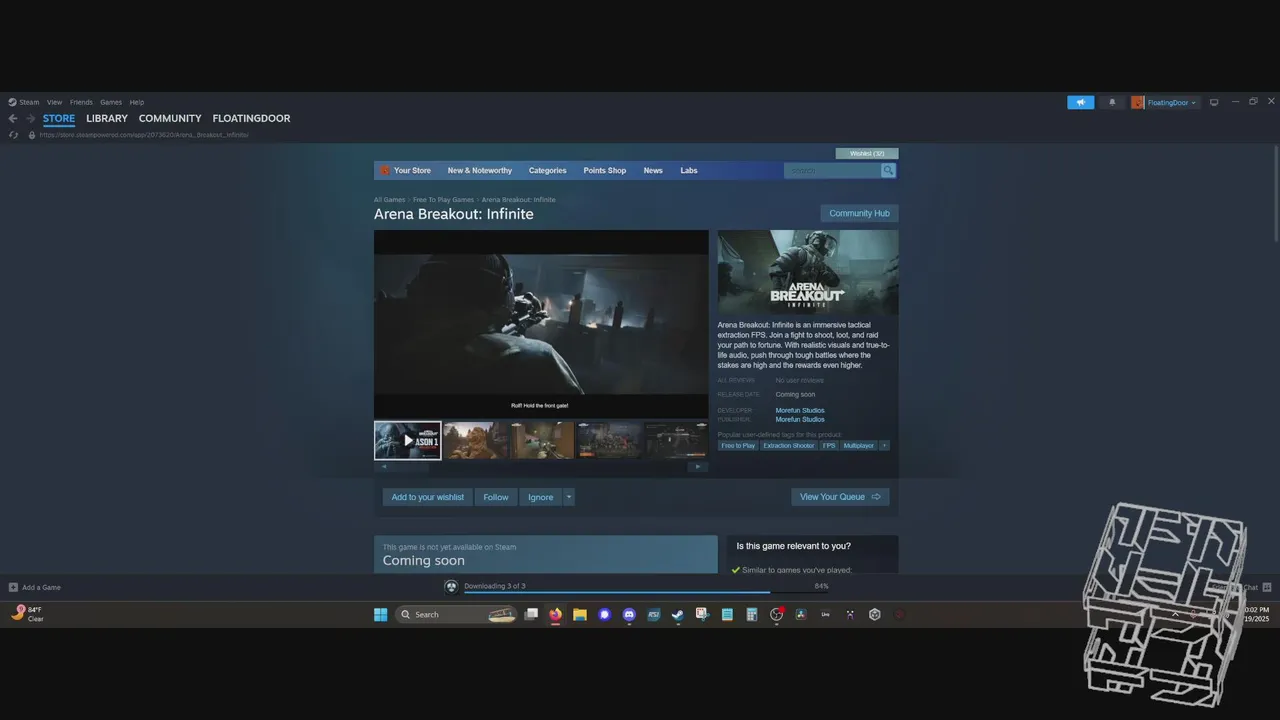Click the store search input field
This screenshot has width=1280, height=720.
pyautogui.click(x=832, y=170)
